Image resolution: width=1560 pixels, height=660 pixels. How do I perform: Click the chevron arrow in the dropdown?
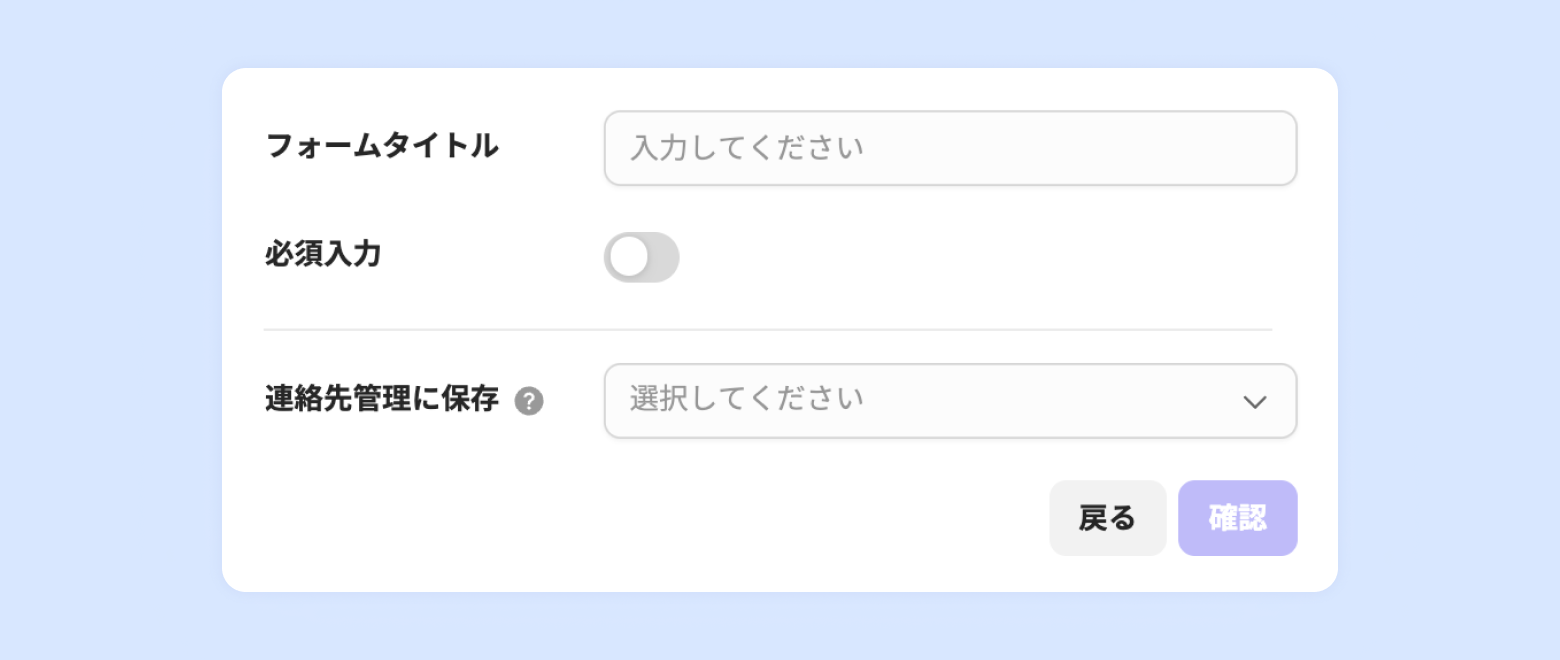(1254, 402)
